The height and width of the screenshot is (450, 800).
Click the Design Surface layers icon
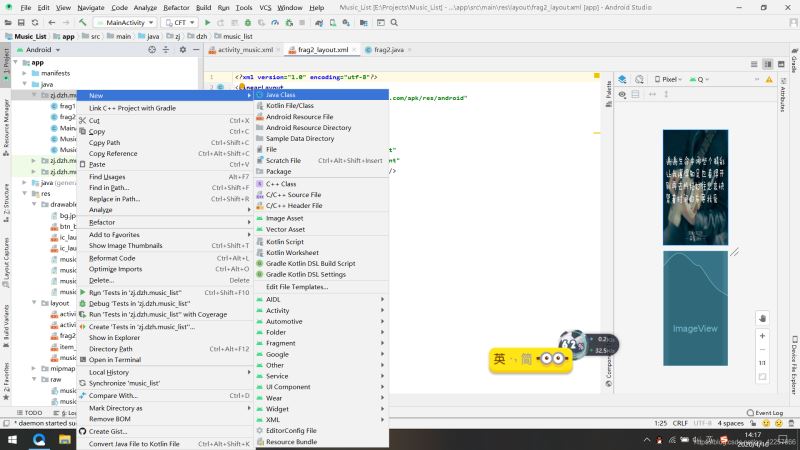pyautogui.click(x=624, y=79)
